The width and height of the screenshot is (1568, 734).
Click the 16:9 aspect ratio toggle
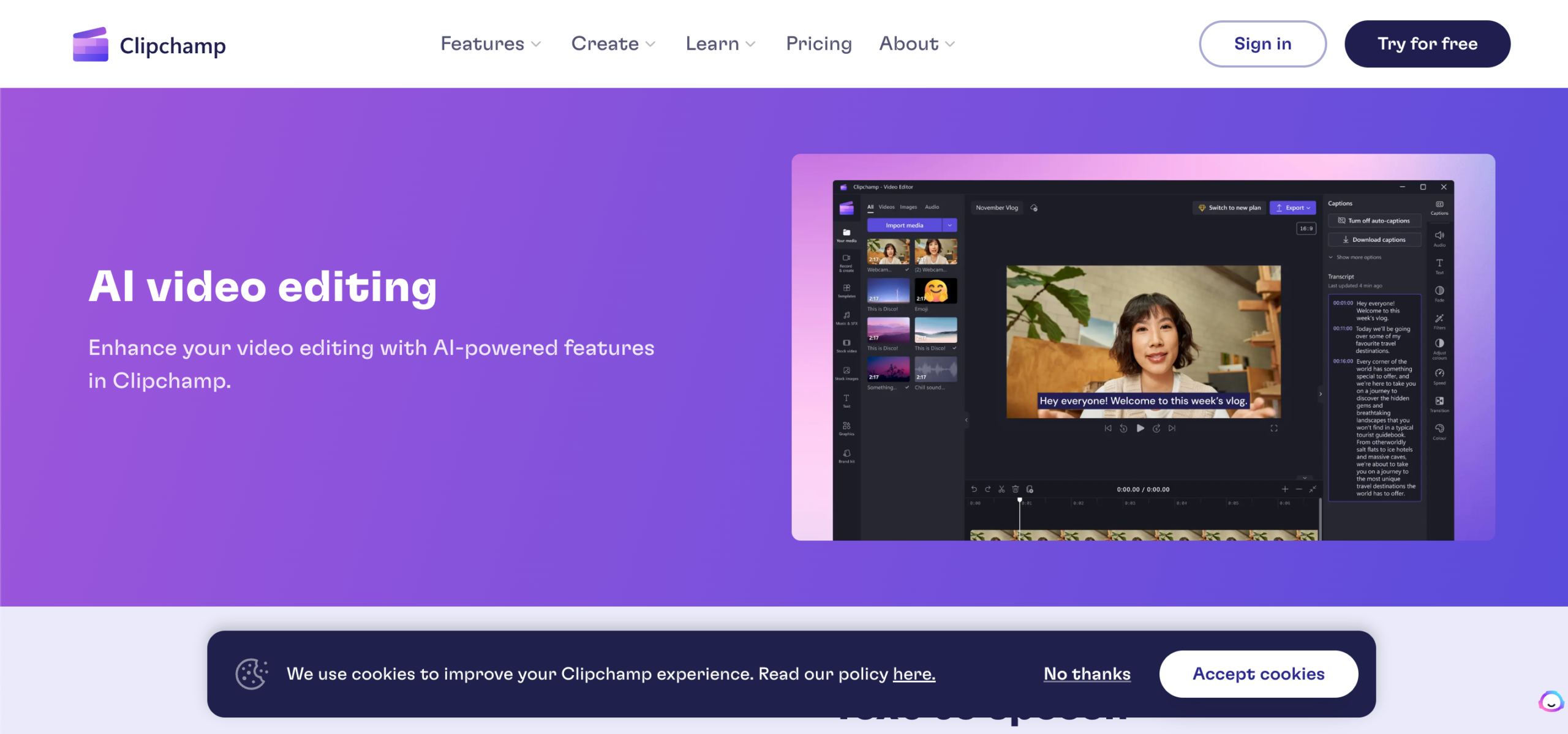[1306, 228]
